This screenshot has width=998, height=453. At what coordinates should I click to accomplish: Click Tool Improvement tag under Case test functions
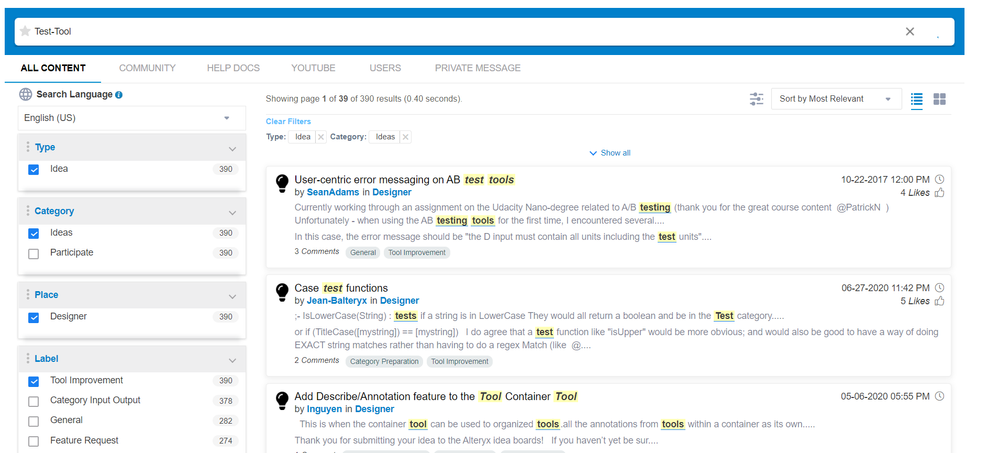pos(460,361)
